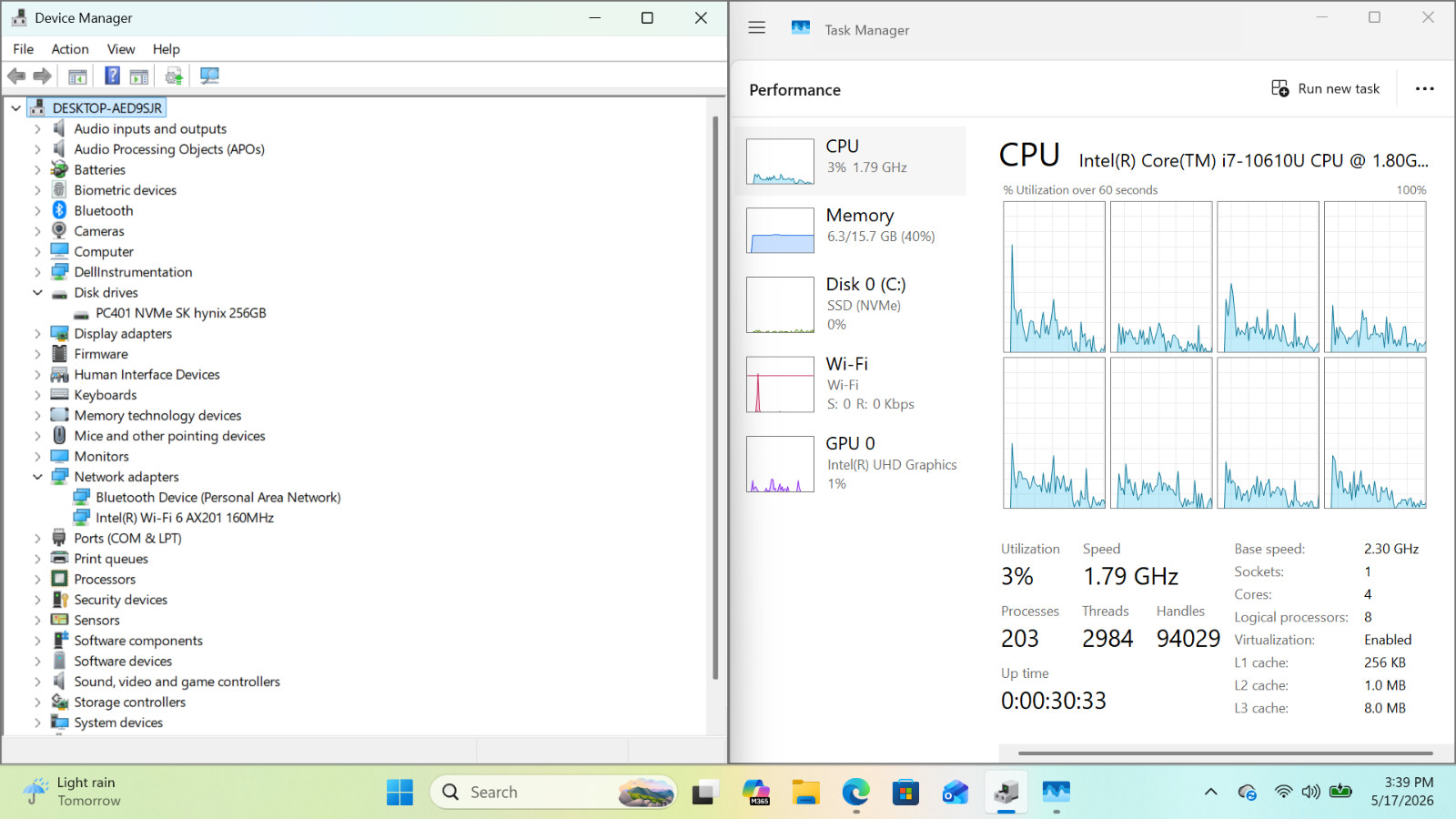Select the Batteries icon in device tree

(x=60, y=169)
